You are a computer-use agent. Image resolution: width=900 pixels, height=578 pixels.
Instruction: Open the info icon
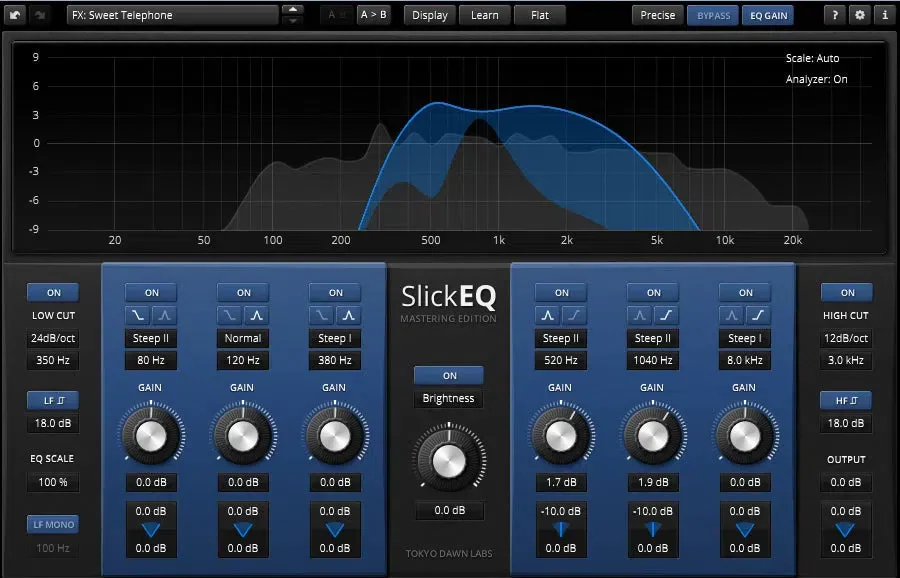(885, 15)
